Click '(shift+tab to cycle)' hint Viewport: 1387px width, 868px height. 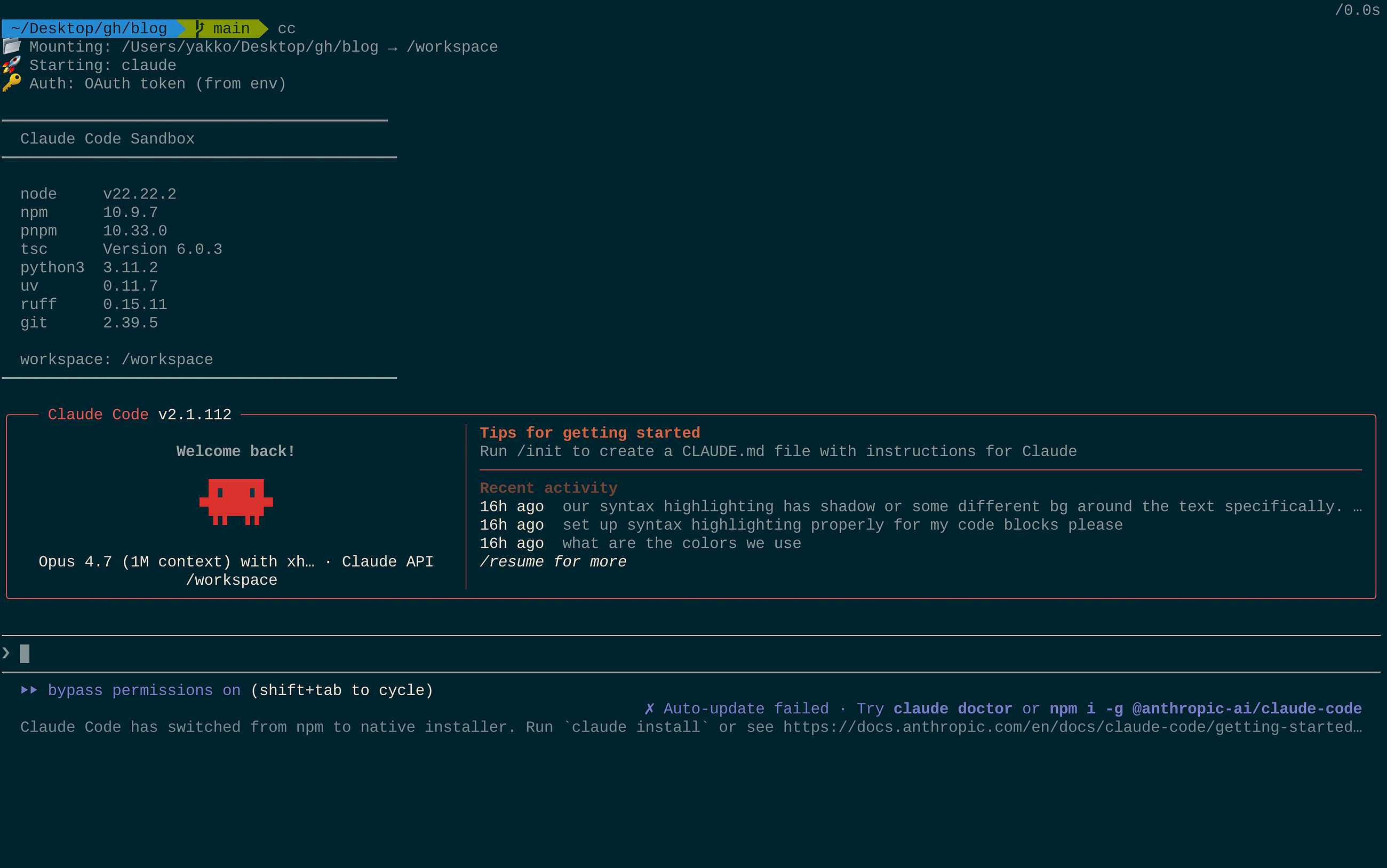pyautogui.click(x=341, y=690)
